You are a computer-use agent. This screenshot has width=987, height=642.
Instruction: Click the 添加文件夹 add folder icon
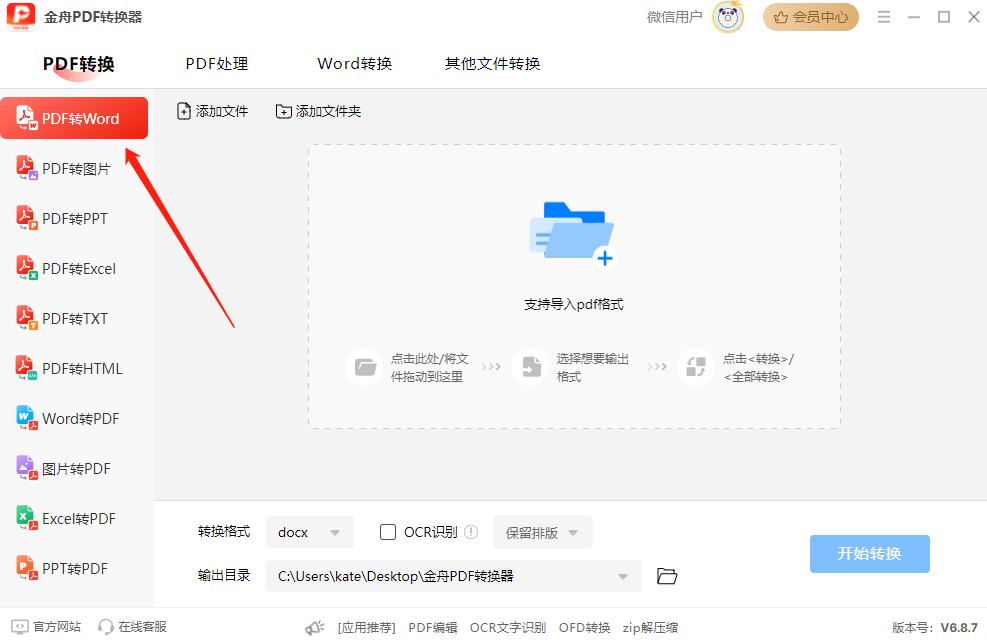click(x=284, y=111)
